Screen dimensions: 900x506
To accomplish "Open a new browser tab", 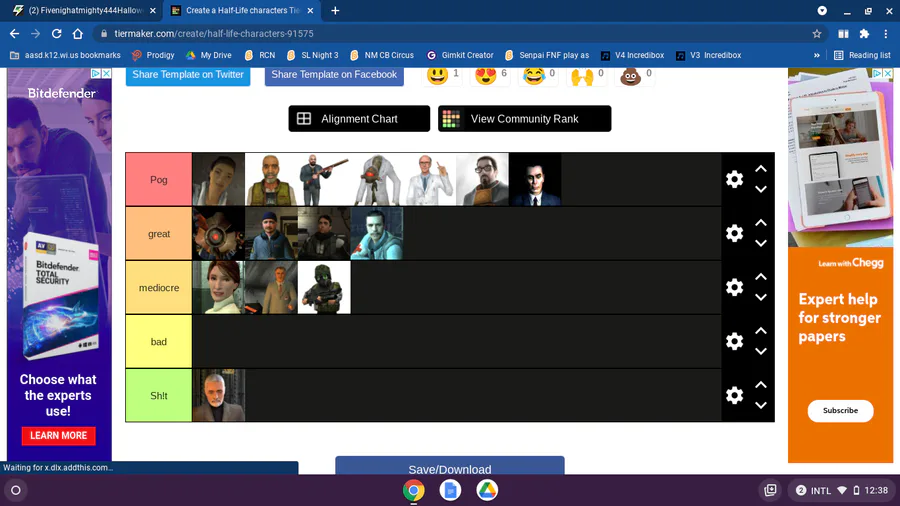I will pyautogui.click(x=335, y=10).
